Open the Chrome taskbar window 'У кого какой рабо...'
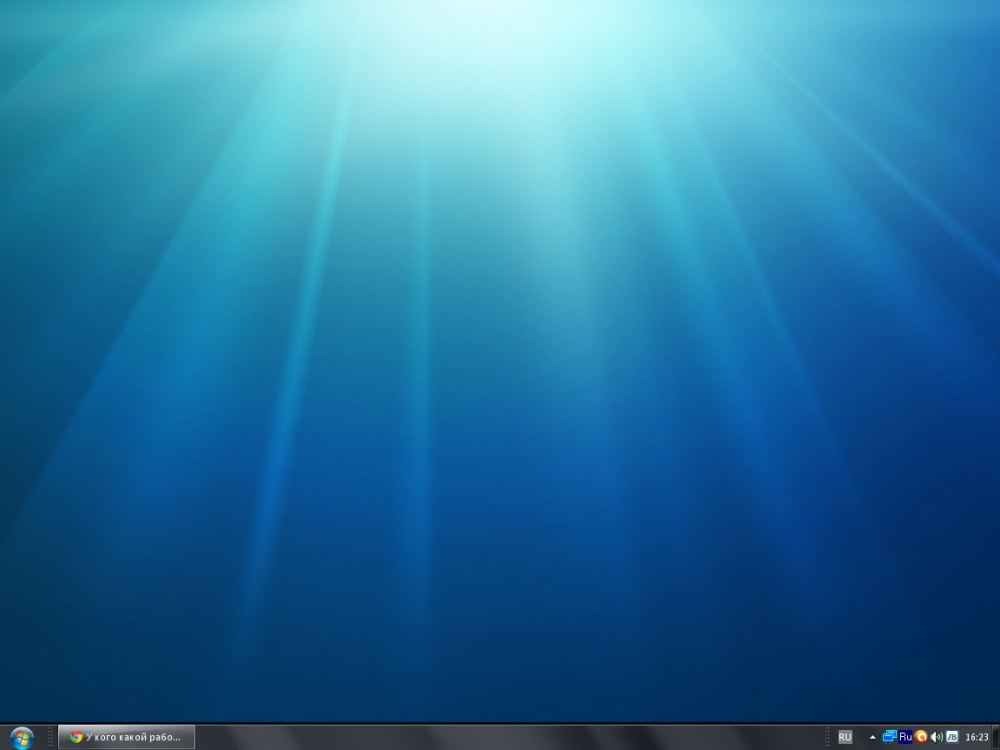The image size is (1000, 750). (126, 737)
